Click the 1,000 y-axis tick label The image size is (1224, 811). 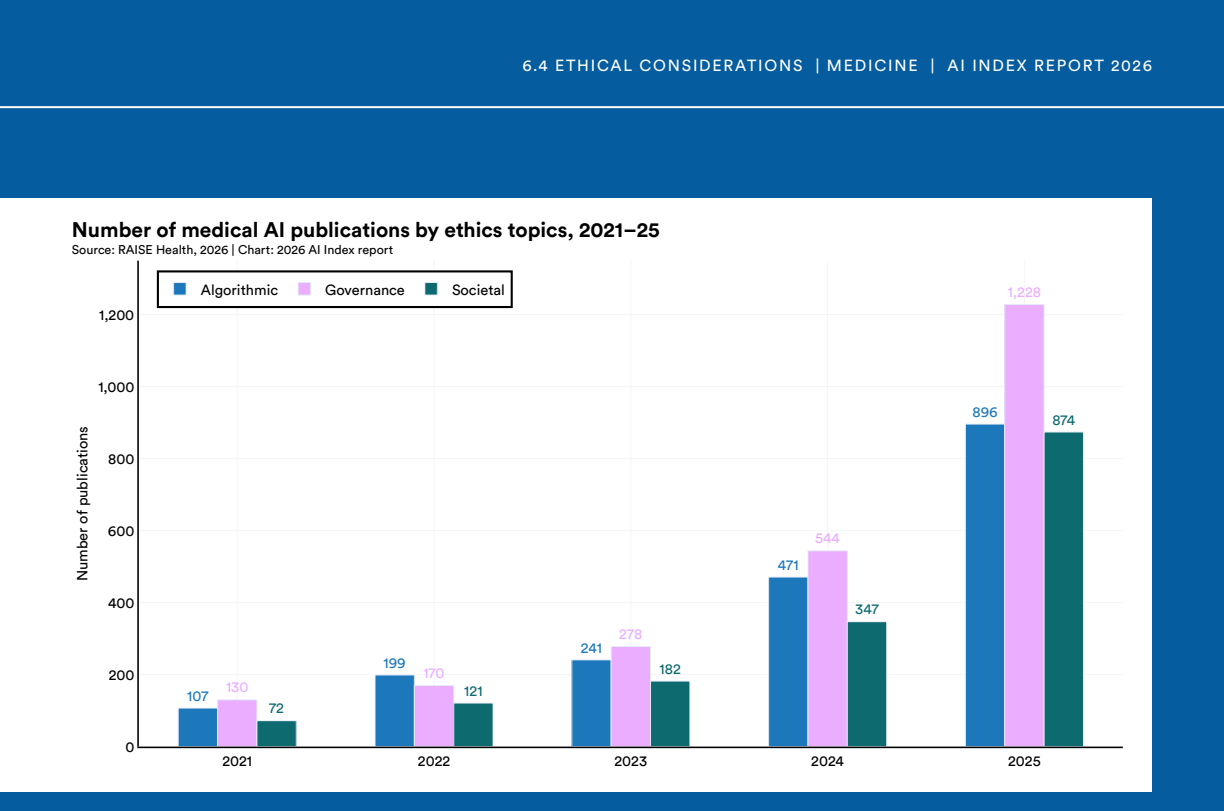coord(116,387)
